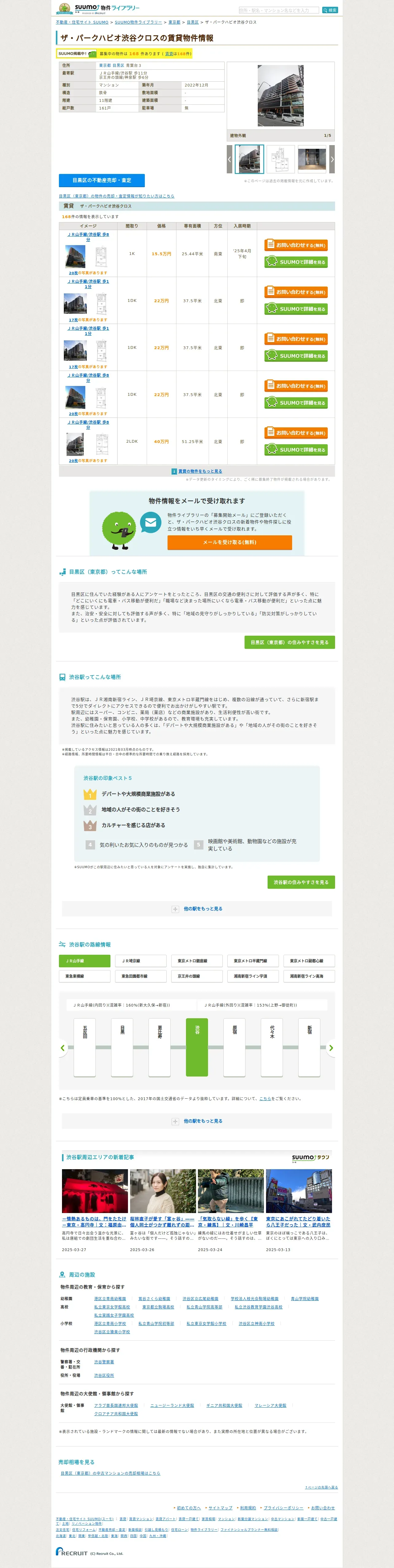Click the search field in the header

[279, 10]
